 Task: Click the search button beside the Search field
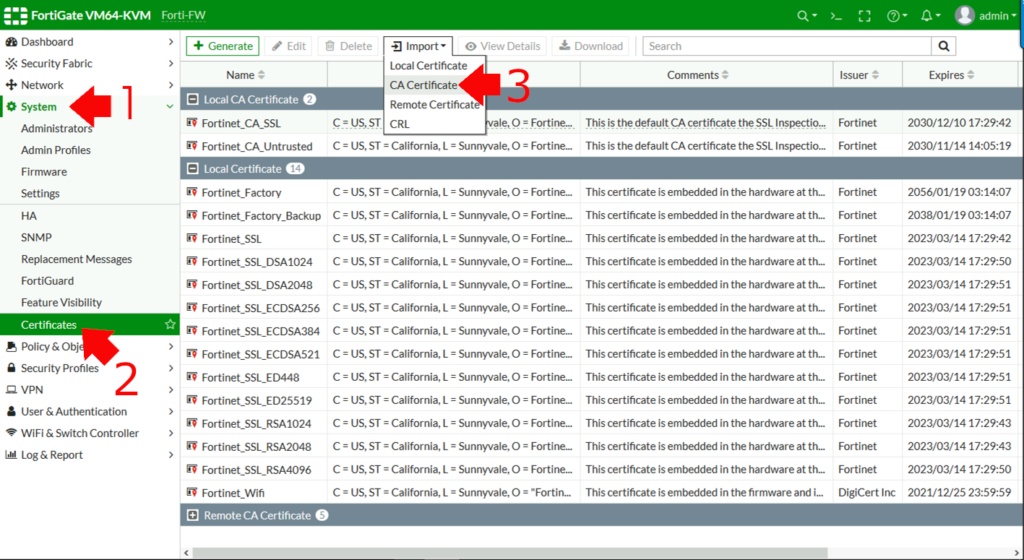(943, 46)
